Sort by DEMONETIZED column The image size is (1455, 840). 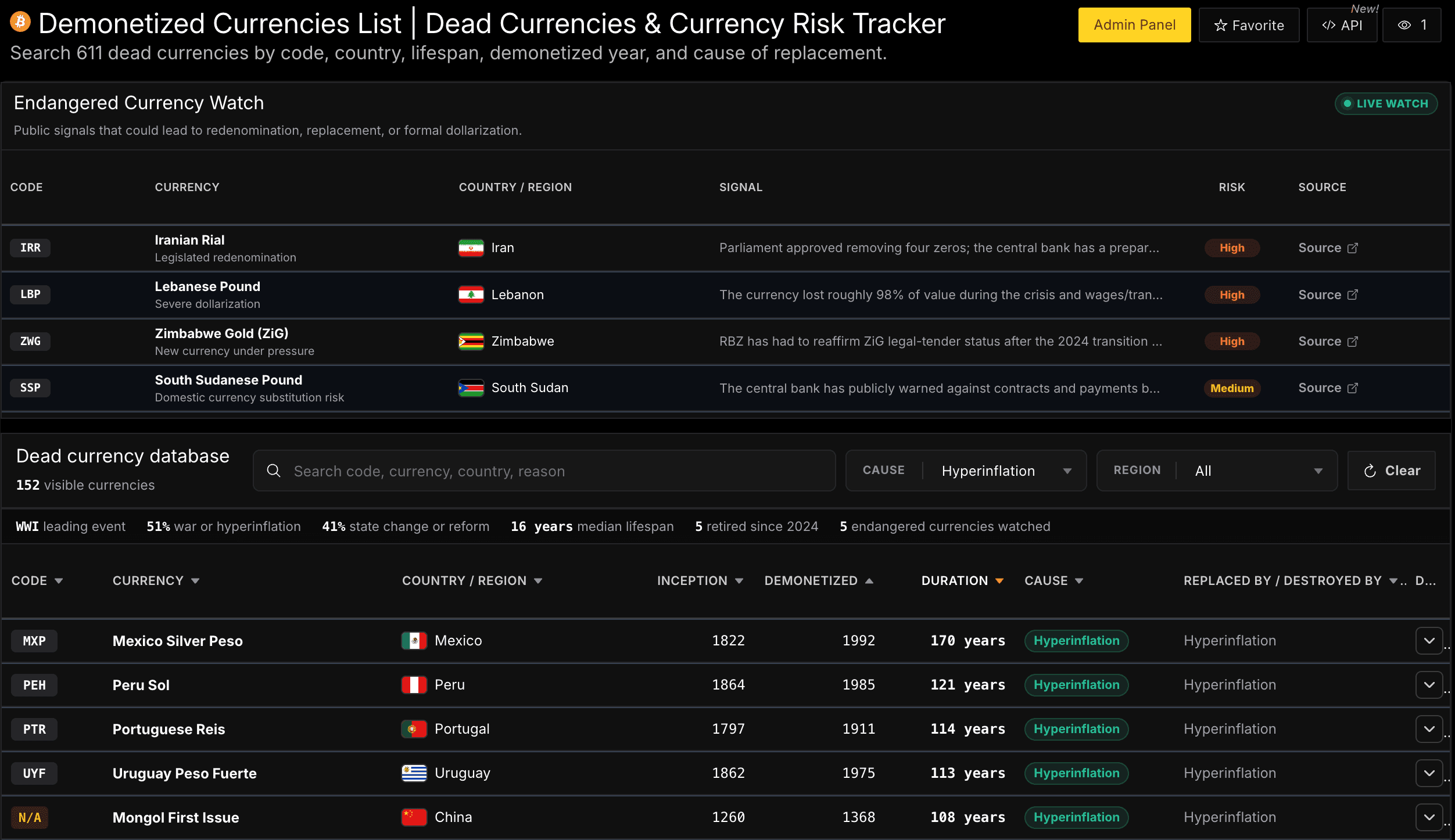819,581
